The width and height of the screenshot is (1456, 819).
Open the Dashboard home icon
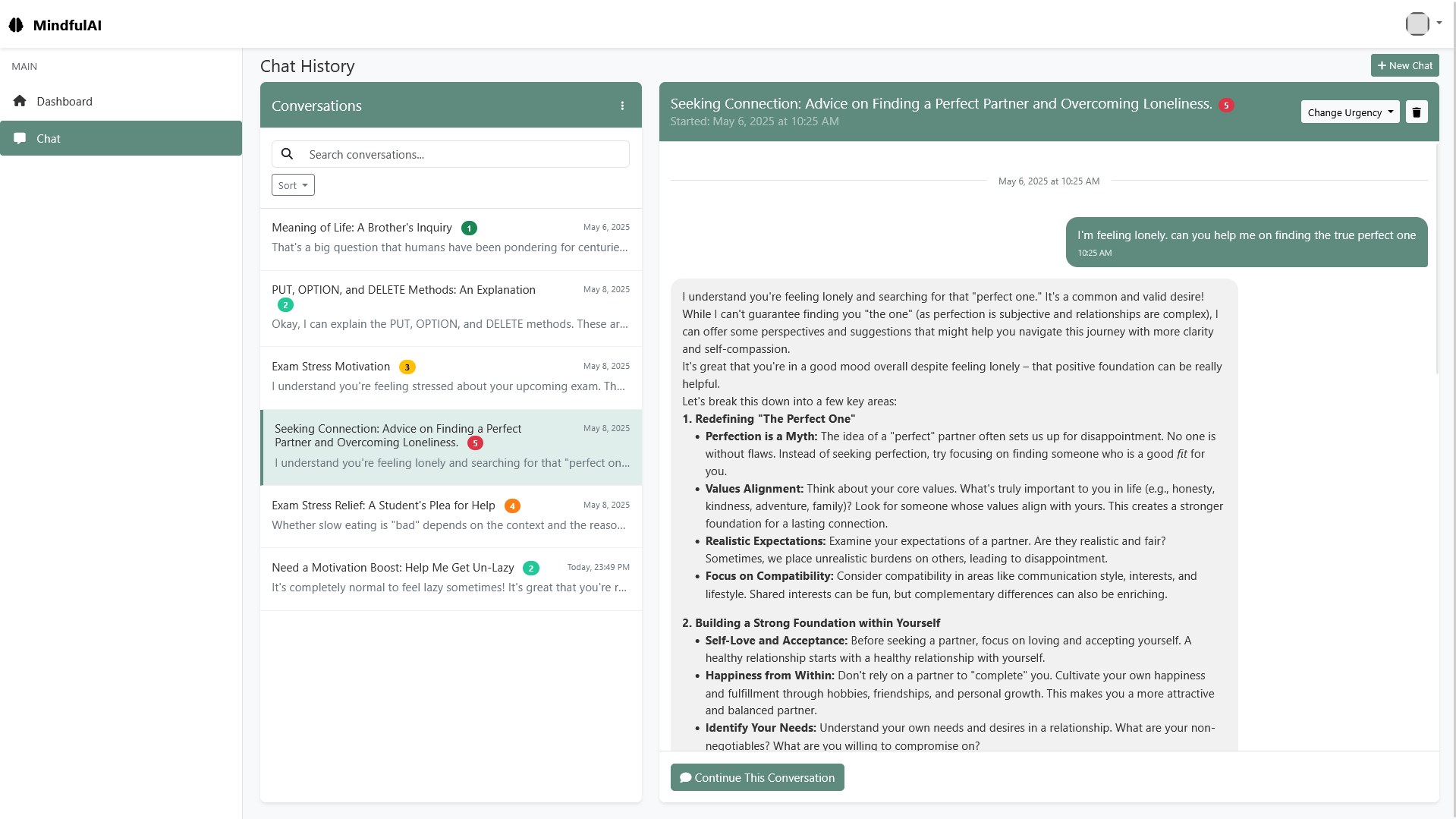pyautogui.click(x=20, y=101)
